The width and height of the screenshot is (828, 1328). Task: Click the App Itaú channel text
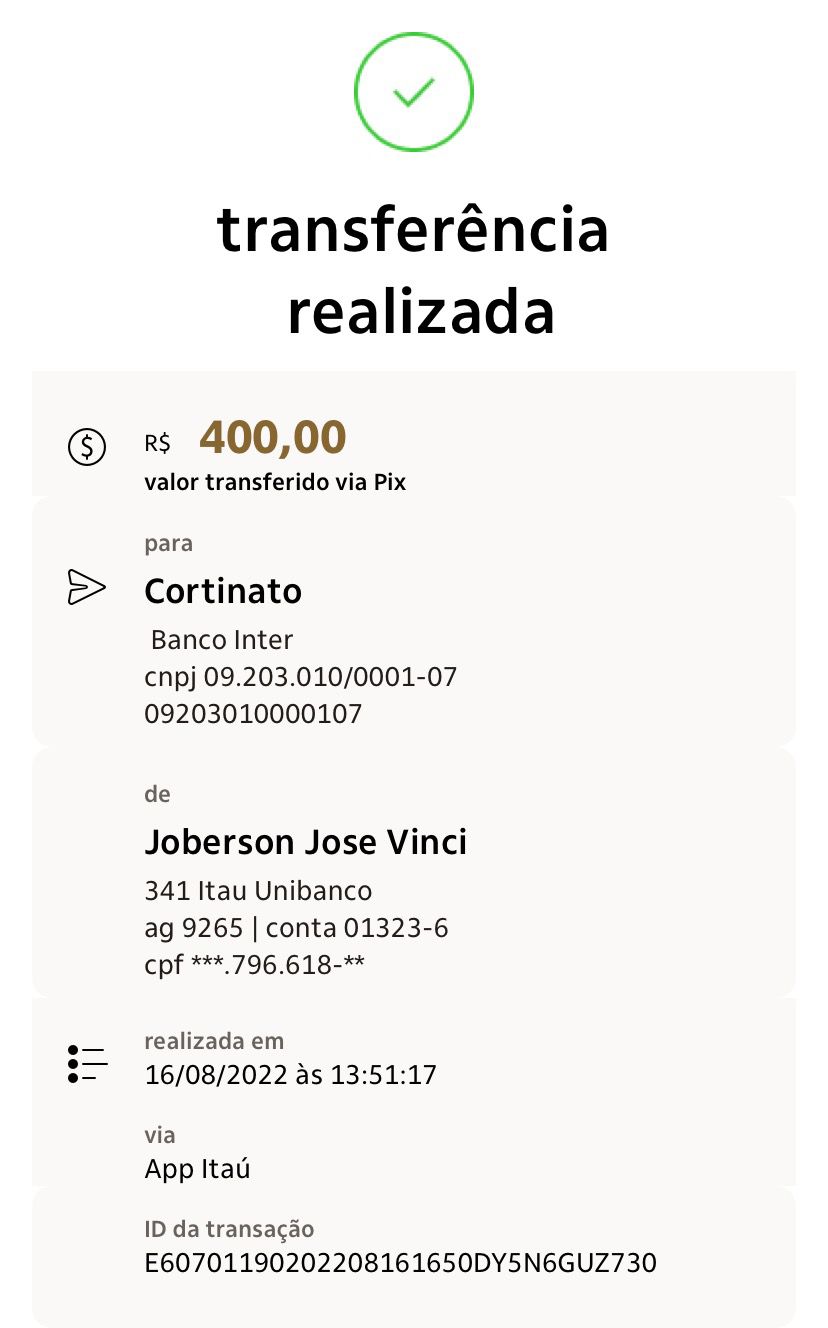pos(198,1168)
